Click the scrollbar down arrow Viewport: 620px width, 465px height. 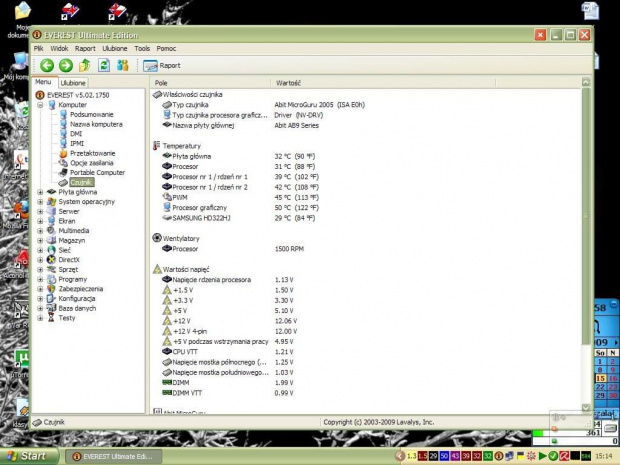(x=586, y=407)
